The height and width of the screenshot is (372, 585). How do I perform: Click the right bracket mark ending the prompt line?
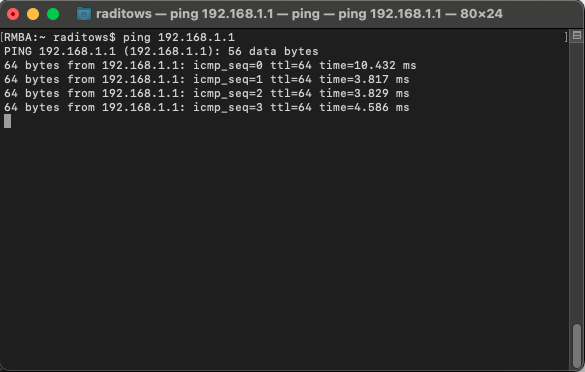click(566, 37)
